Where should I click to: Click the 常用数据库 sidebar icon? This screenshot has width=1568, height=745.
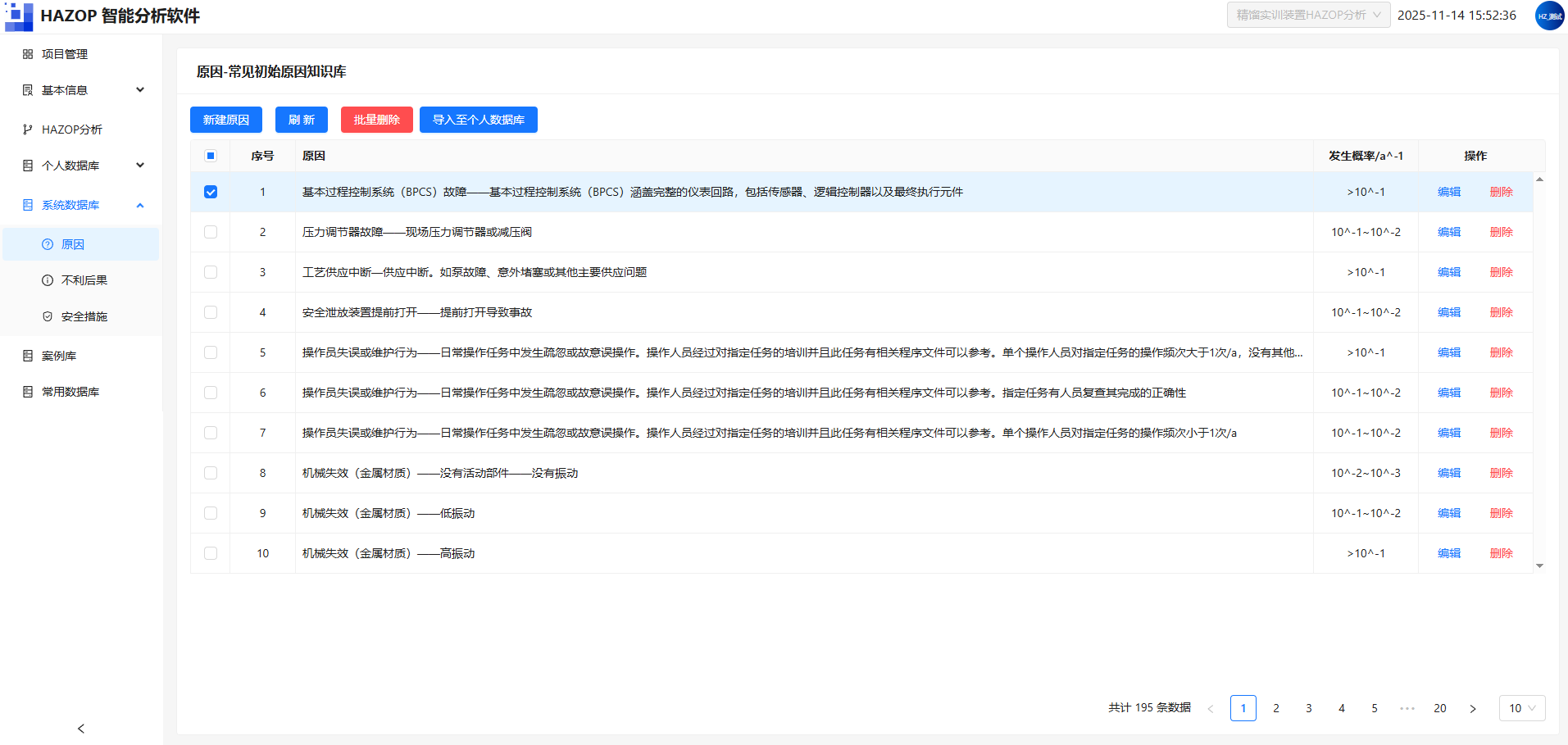(x=28, y=392)
